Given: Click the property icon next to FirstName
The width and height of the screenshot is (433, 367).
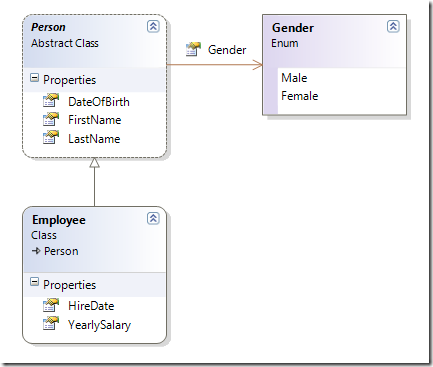Looking at the screenshot, I should 51,119.
